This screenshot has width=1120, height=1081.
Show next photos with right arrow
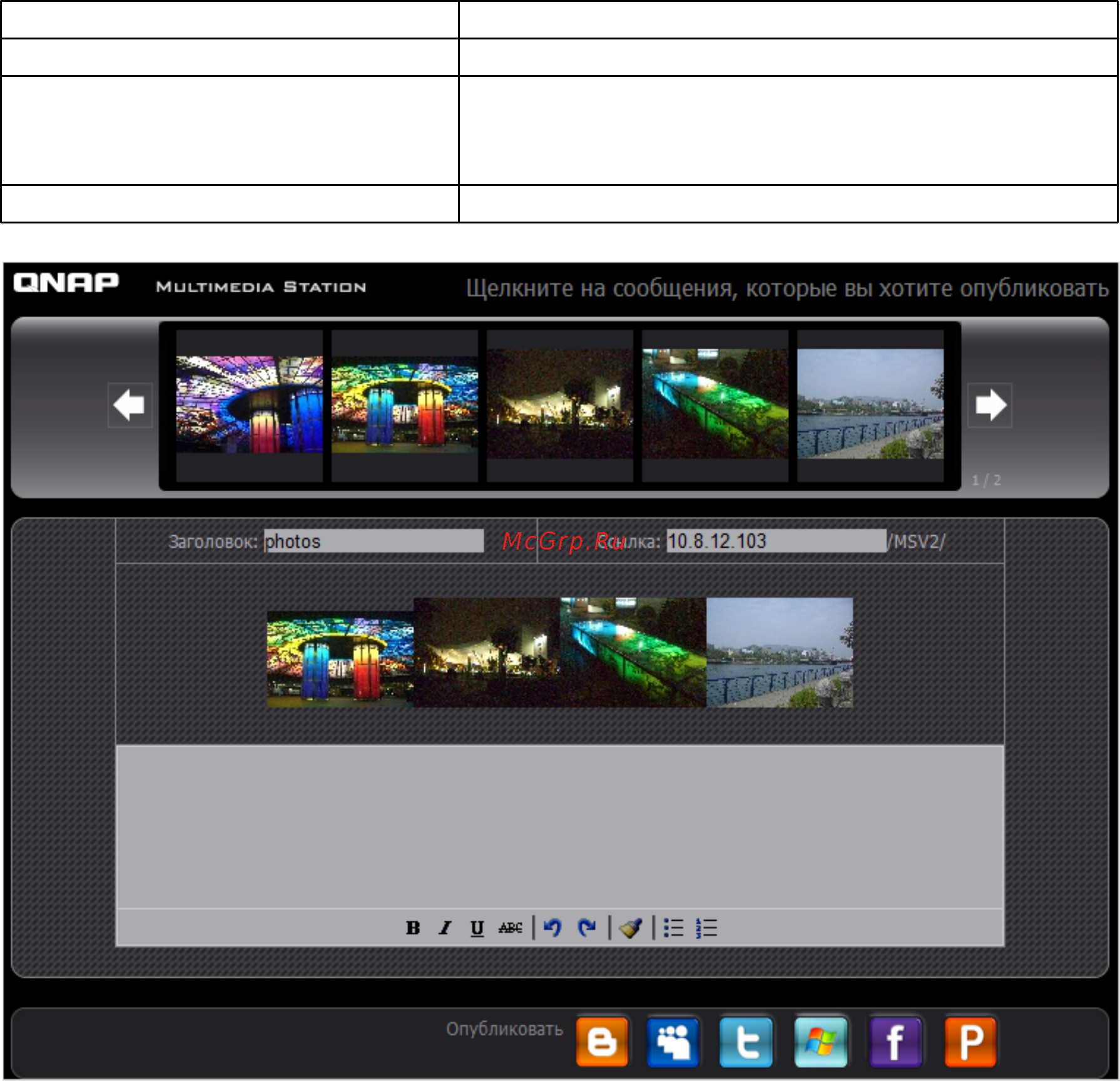(x=990, y=405)
